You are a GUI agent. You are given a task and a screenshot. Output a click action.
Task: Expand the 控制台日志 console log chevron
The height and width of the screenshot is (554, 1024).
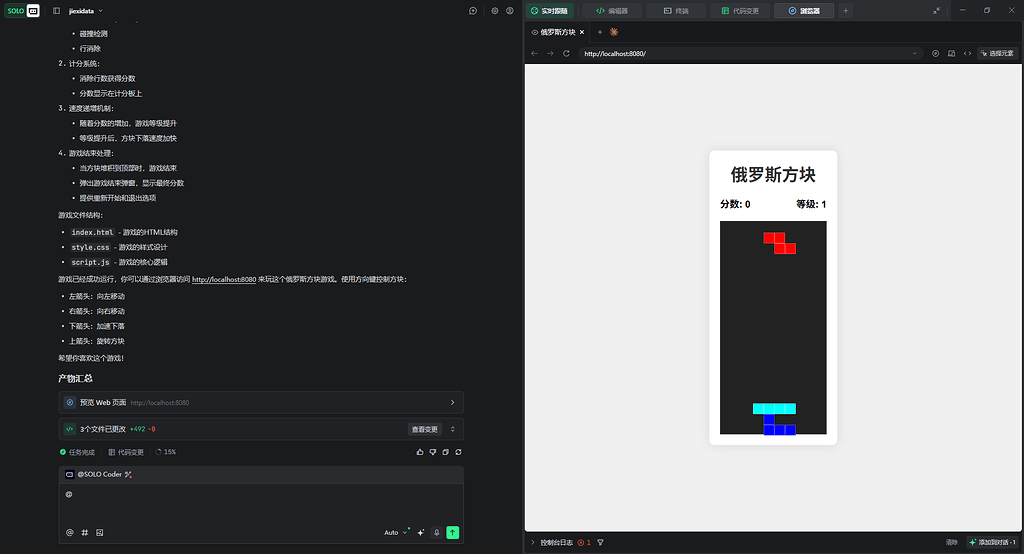point(533,542)
